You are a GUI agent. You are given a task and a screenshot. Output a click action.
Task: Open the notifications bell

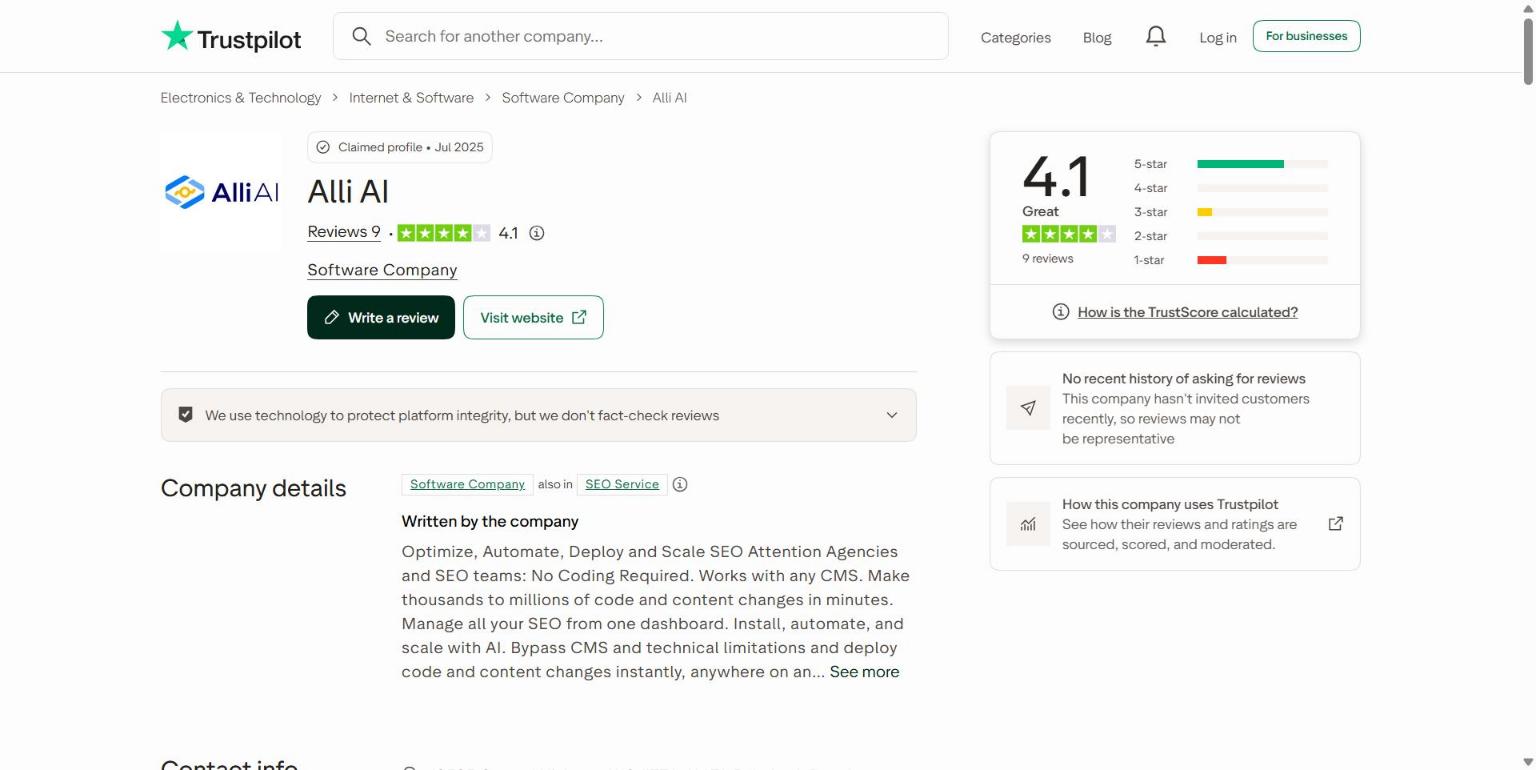pyautogui.click(x=1156, y=37)
